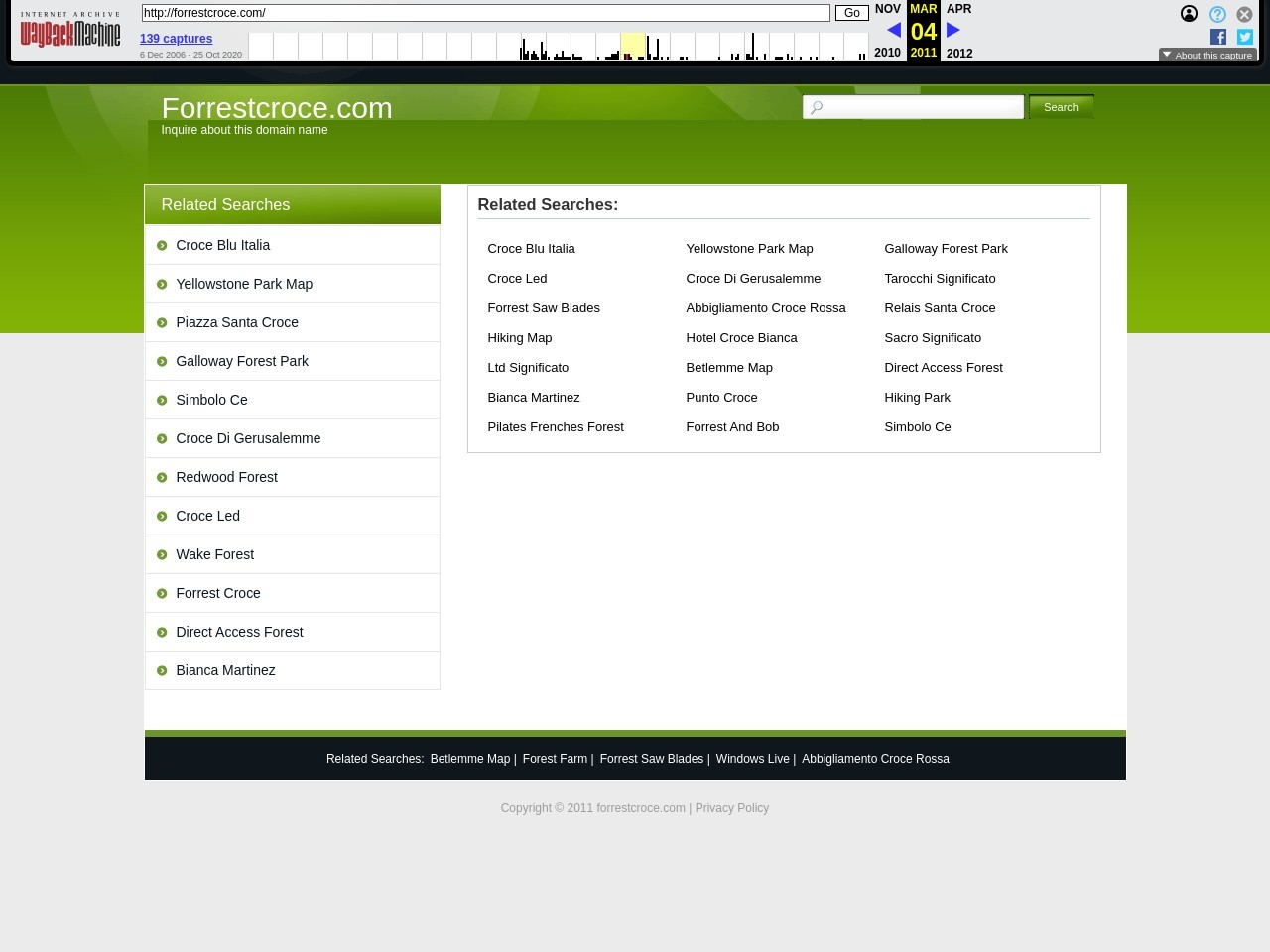Share capture on Facebook icon
1270x952 pixels.
pos(1218,37)
